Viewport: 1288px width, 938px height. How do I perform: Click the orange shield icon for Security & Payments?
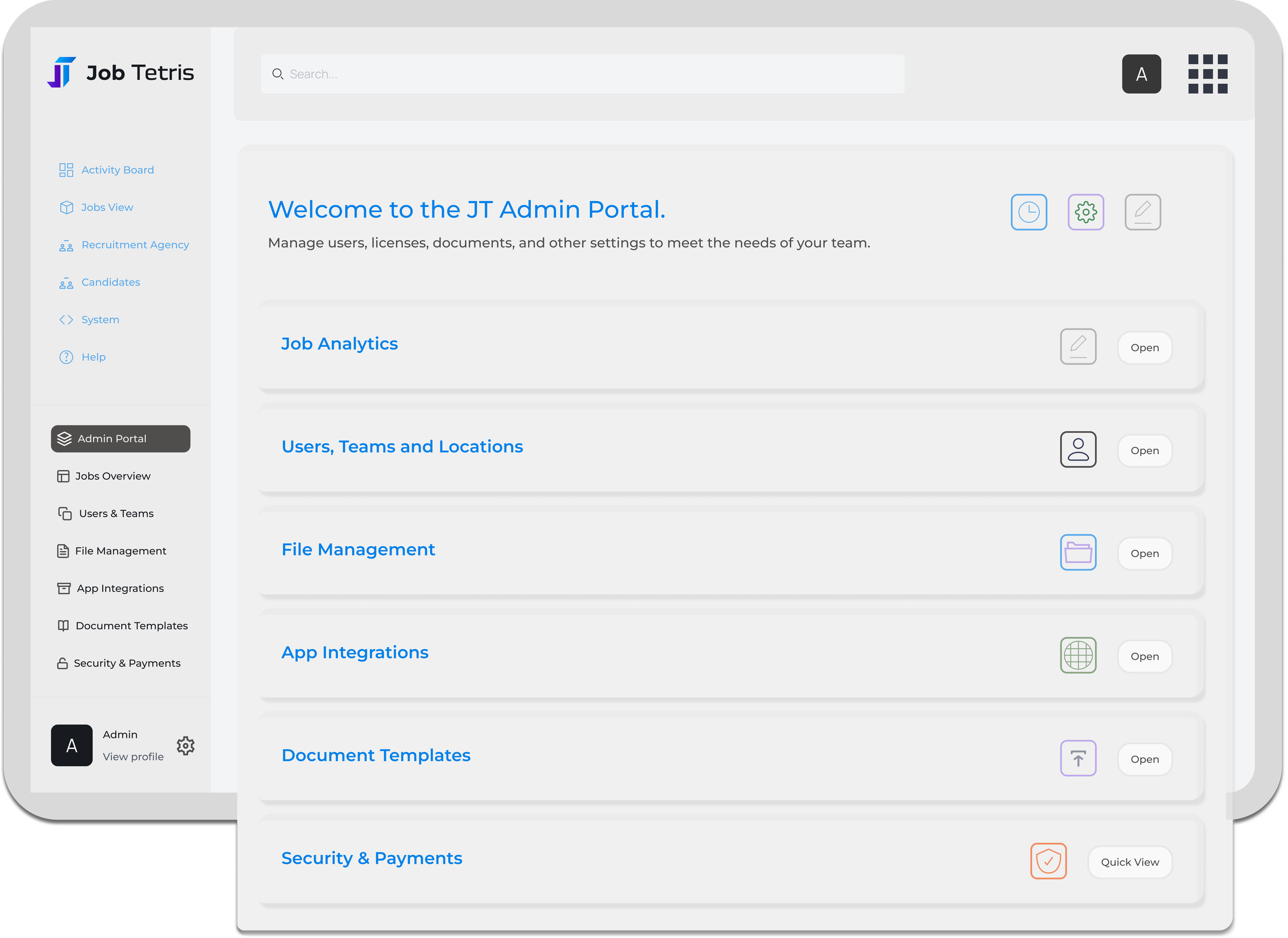click(x=1048, y=861)
